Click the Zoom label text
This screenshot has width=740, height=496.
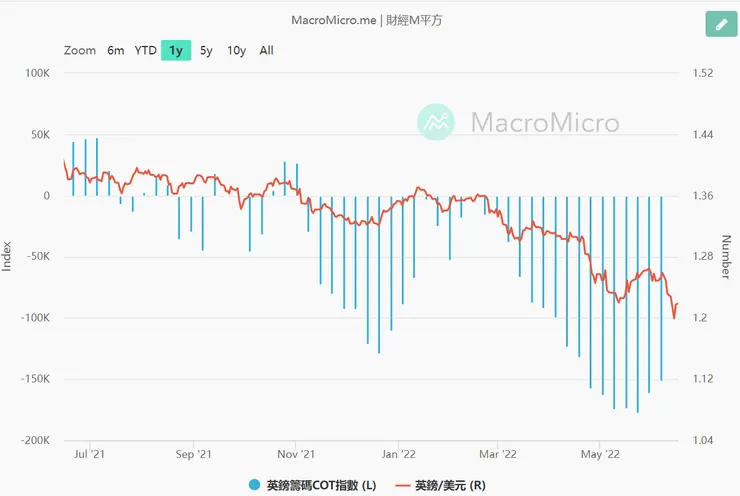pyautogui.click(x=80, y=50)
